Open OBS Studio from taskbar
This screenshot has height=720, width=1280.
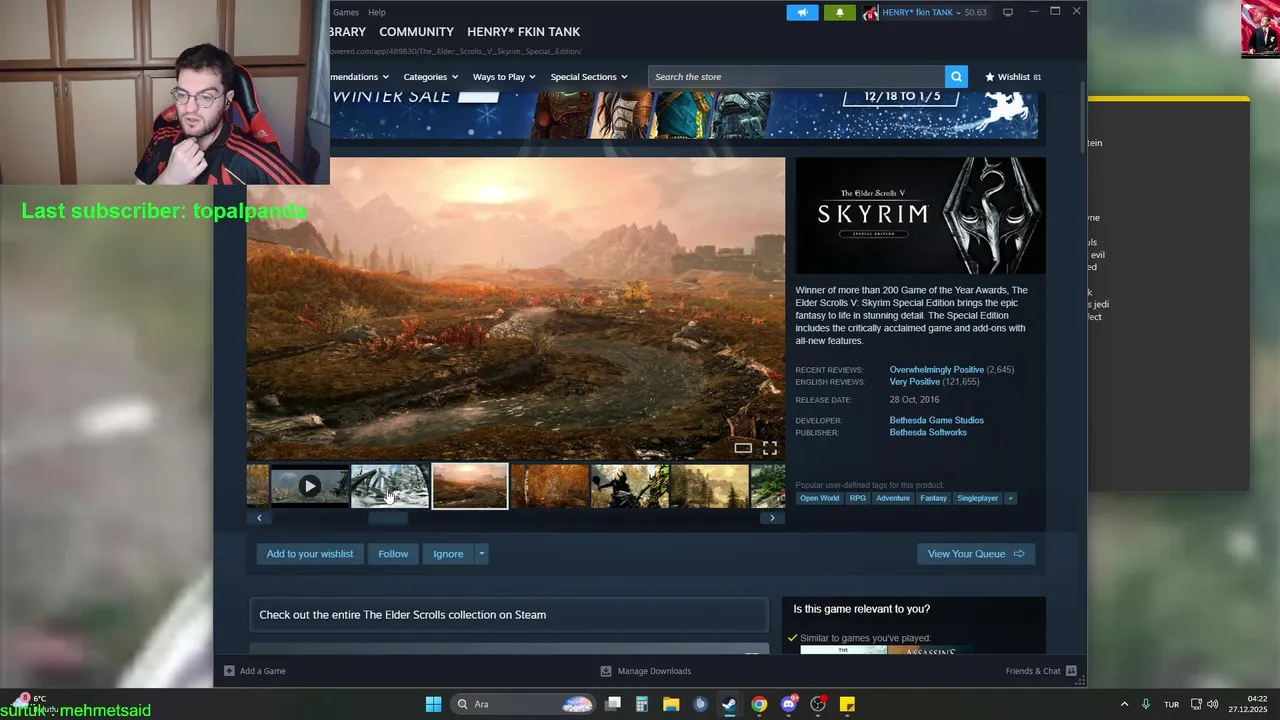(818, 704)
